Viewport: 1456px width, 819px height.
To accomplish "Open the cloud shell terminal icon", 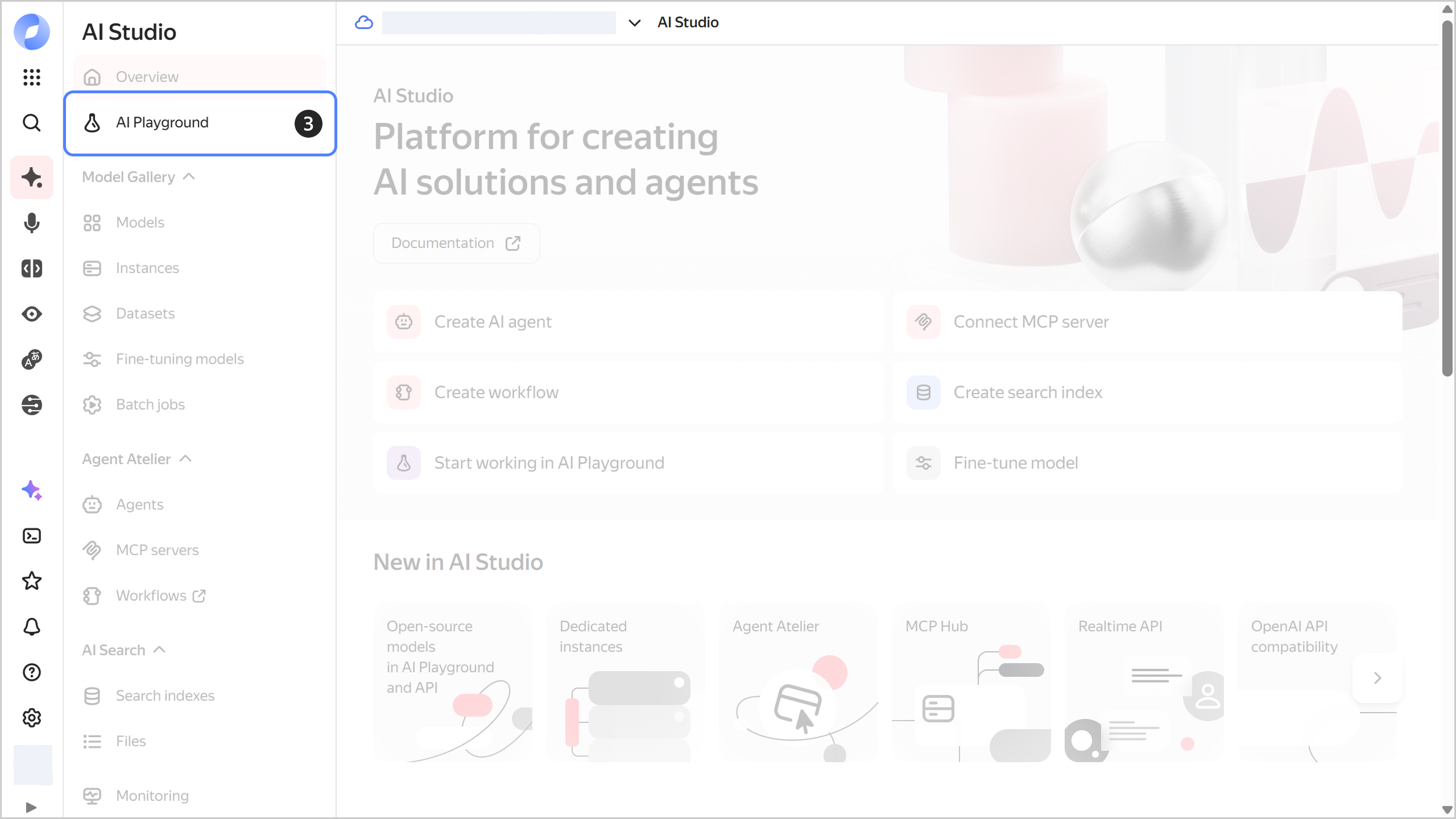I will 32,536.
